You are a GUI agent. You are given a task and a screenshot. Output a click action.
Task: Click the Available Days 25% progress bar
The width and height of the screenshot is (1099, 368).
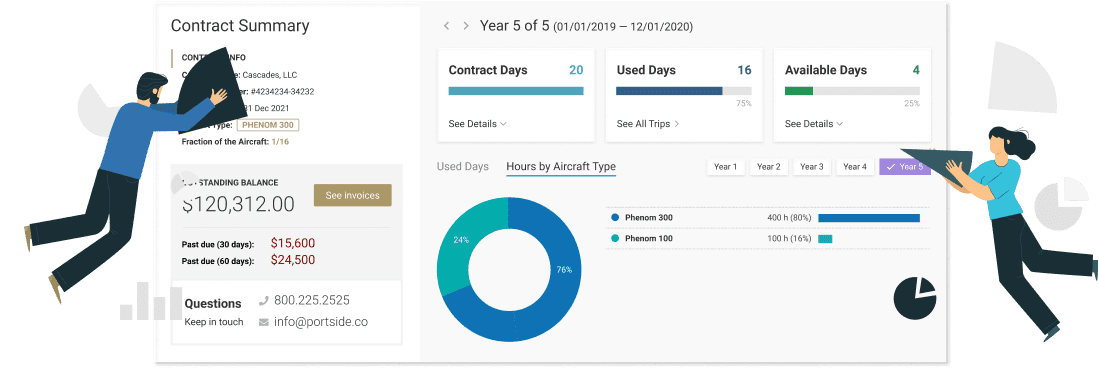click(x=852, y=91)
